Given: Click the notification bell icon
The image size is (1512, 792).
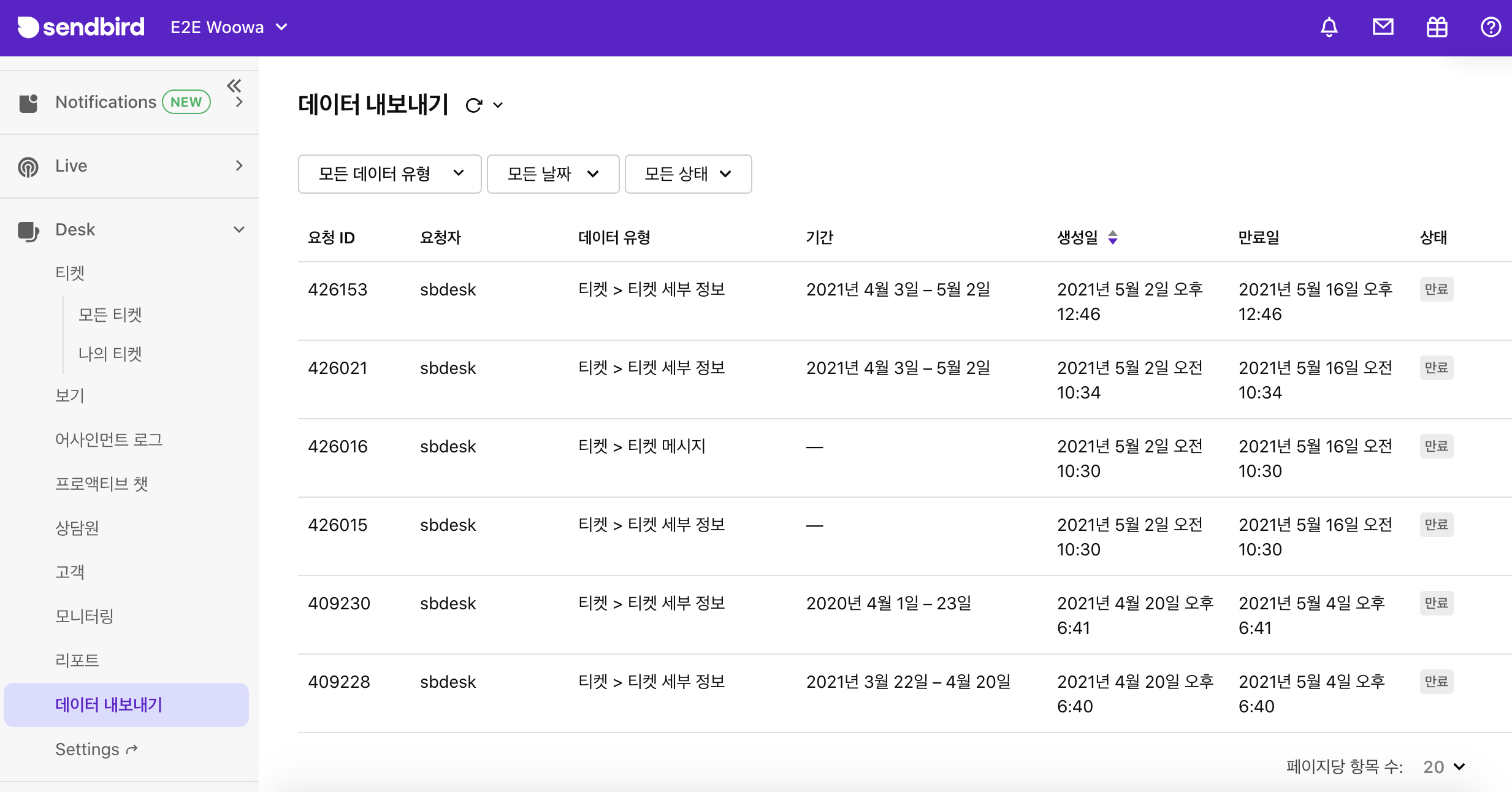Looking at the screenshot, I should click(1329, 27).
